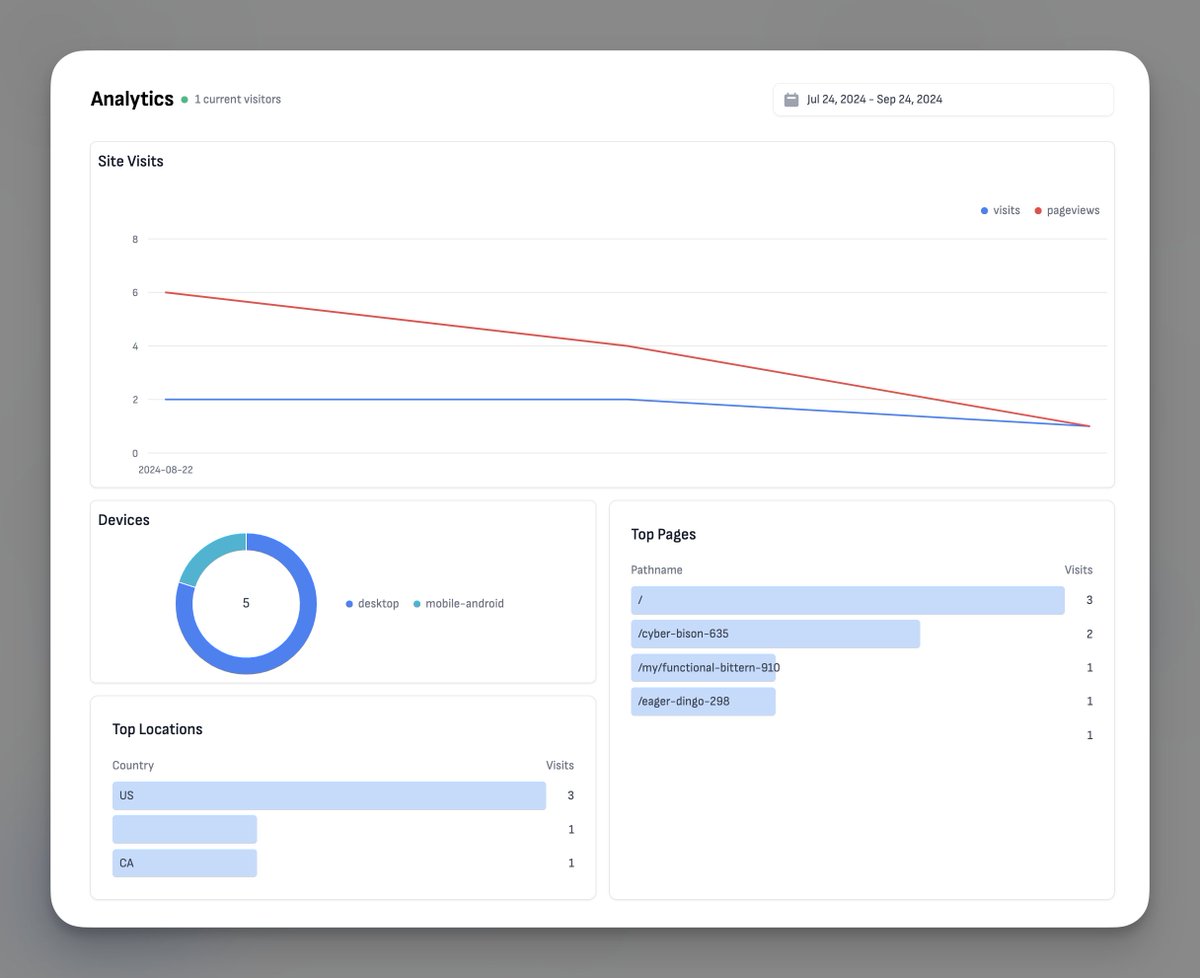
Task: Click the 2024-08-22 axis label
Action: coord(166,469)
